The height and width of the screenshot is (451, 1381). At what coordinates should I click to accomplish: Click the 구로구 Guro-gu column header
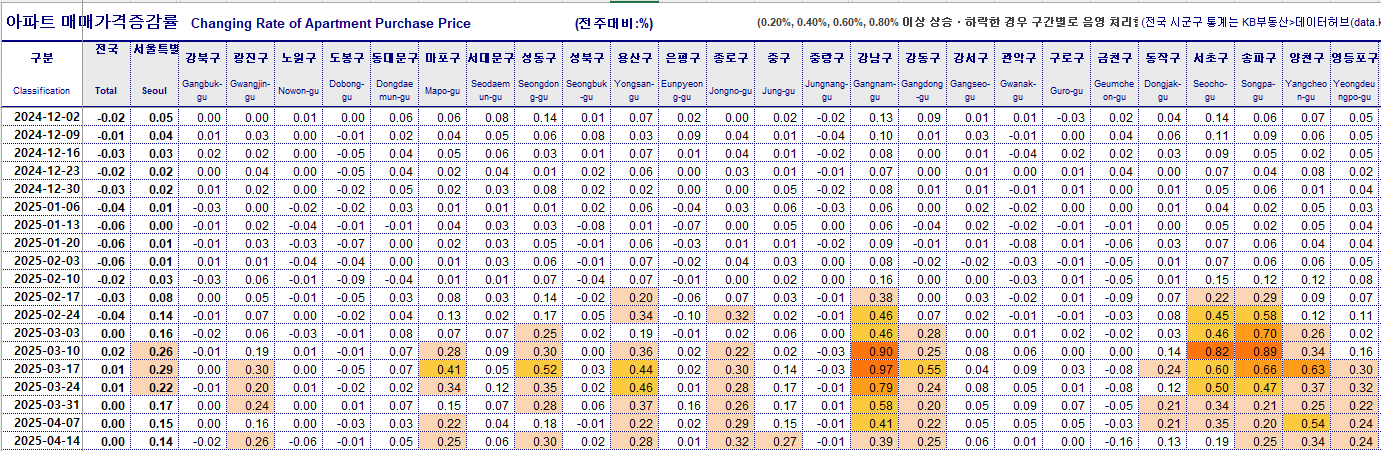(1066, 73)
